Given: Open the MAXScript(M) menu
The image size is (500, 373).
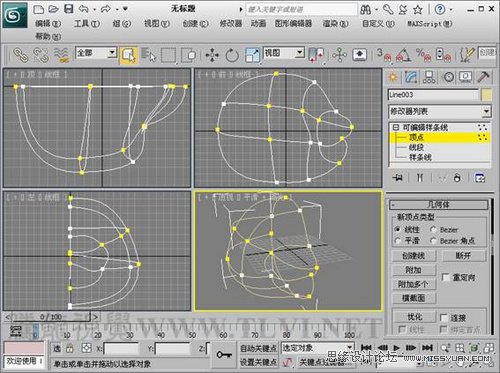Looking at the screenshot, I should (430, 23).
